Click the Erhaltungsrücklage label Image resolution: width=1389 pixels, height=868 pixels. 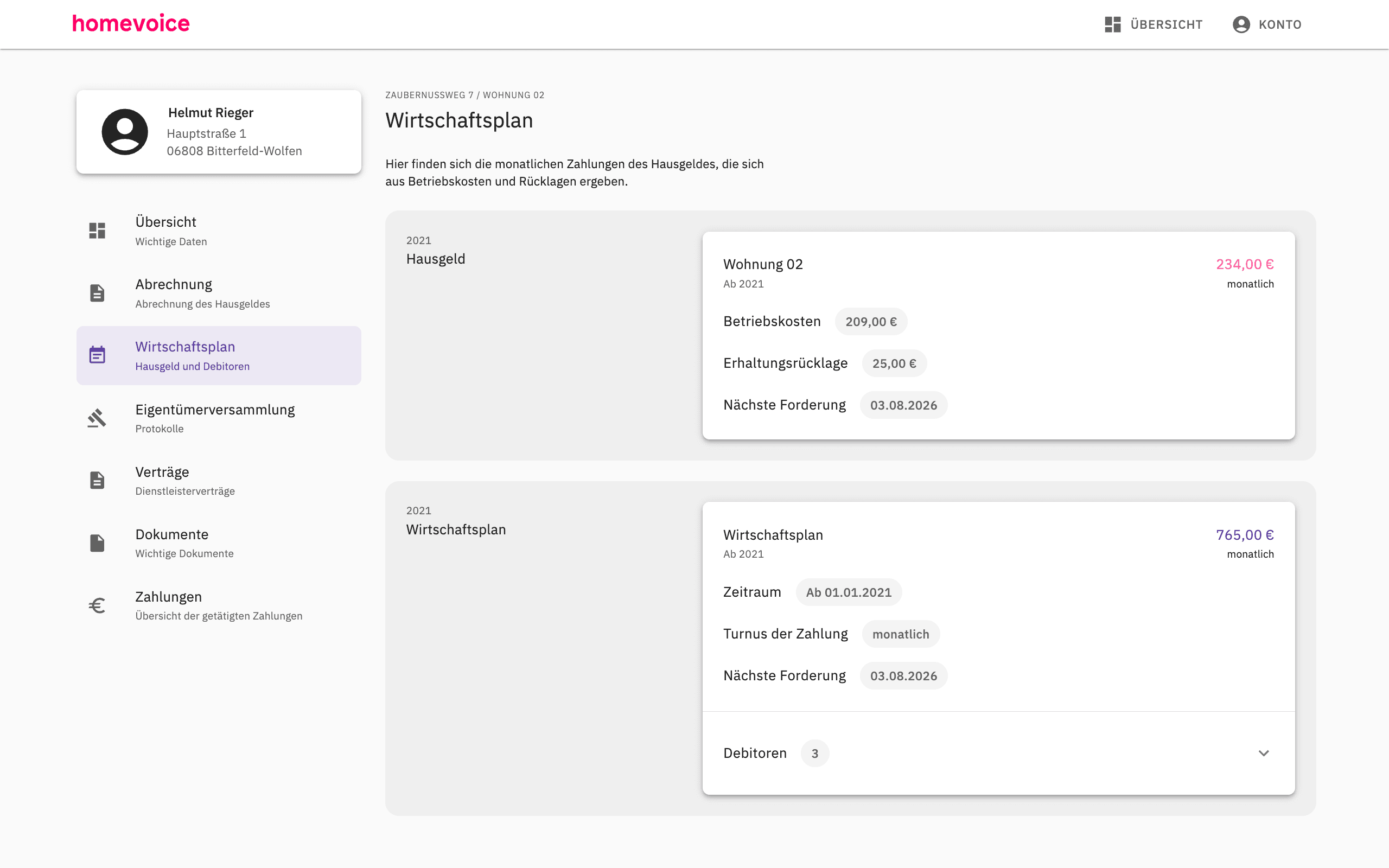[785, 363]
